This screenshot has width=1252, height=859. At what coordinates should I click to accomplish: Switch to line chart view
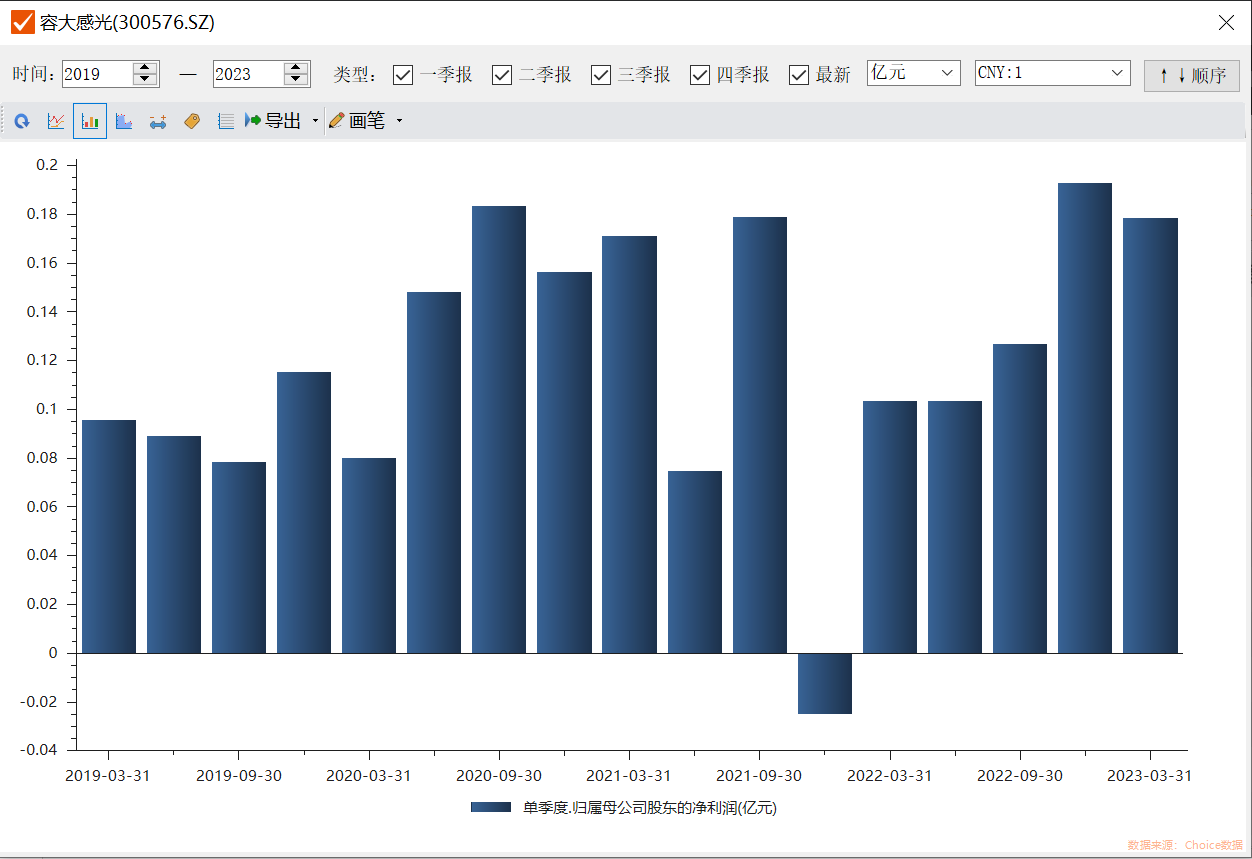click(56, 121)
